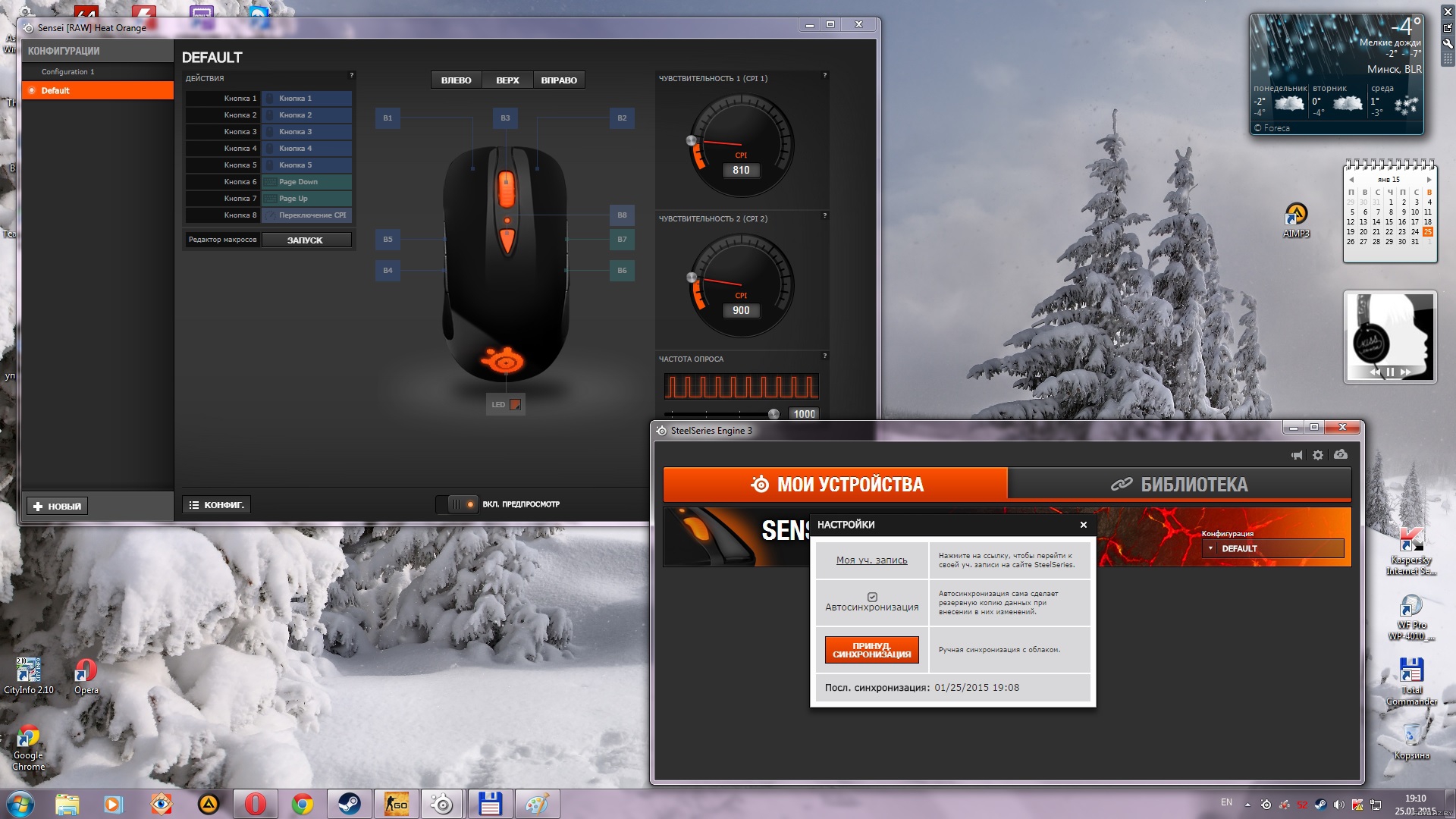Click the B7 button marker
Viewport: 1456px width, 819px height.
622,240
